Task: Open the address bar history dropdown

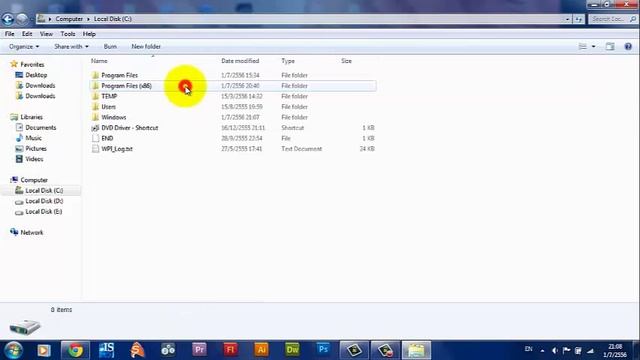Action: (x=567, y=19)
